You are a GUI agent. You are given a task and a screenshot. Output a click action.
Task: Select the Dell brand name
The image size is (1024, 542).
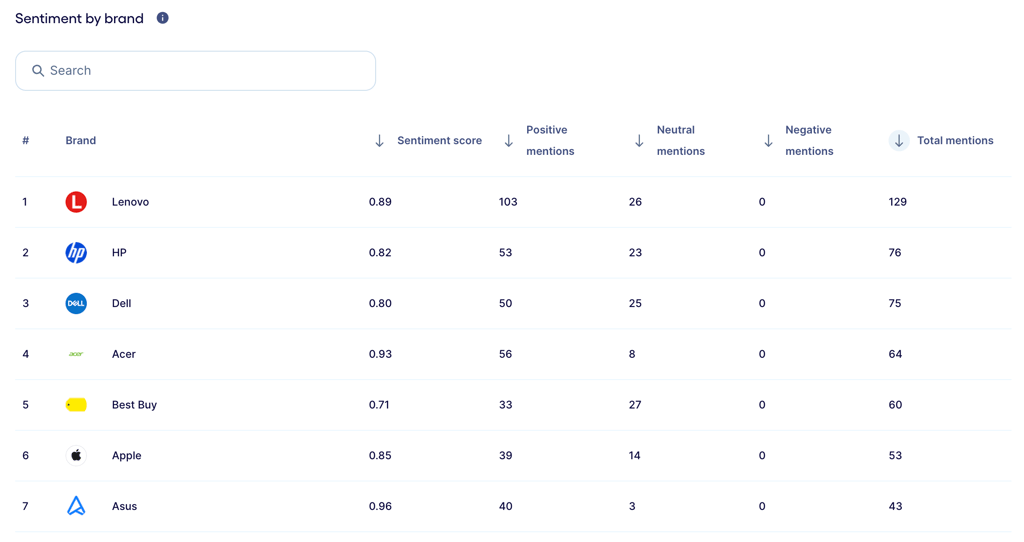click(x=121, y=304)
